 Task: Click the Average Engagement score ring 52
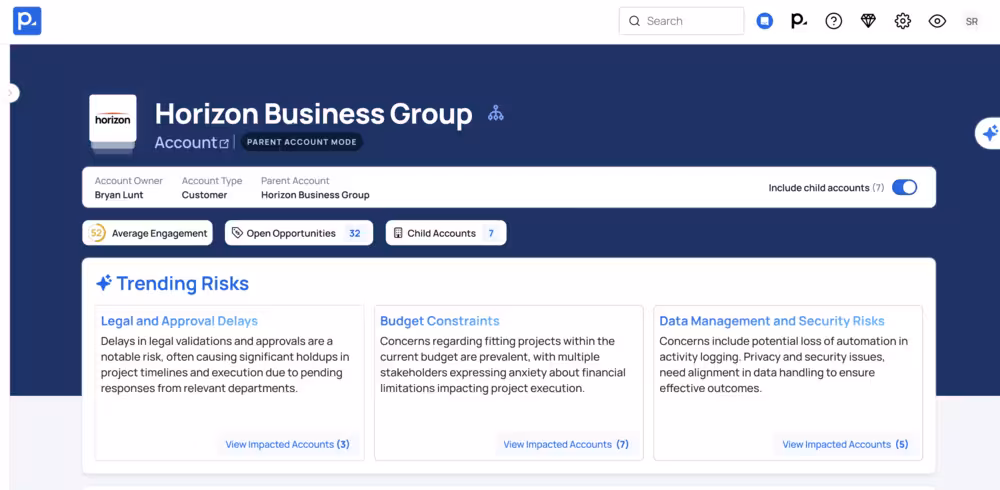pyautogui.click(x=96, y=233)
